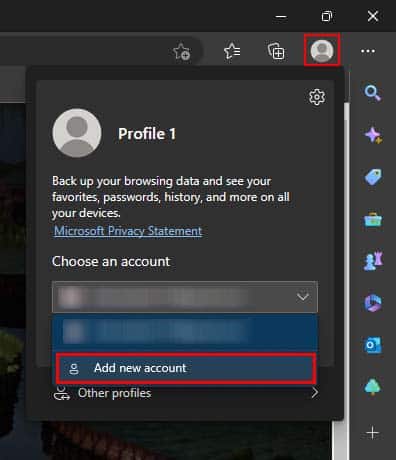The height and width of the screenshot is (460, 396).
Task: Click the large Profile 1 avatar picture
Action: click(x=77, y=133)
